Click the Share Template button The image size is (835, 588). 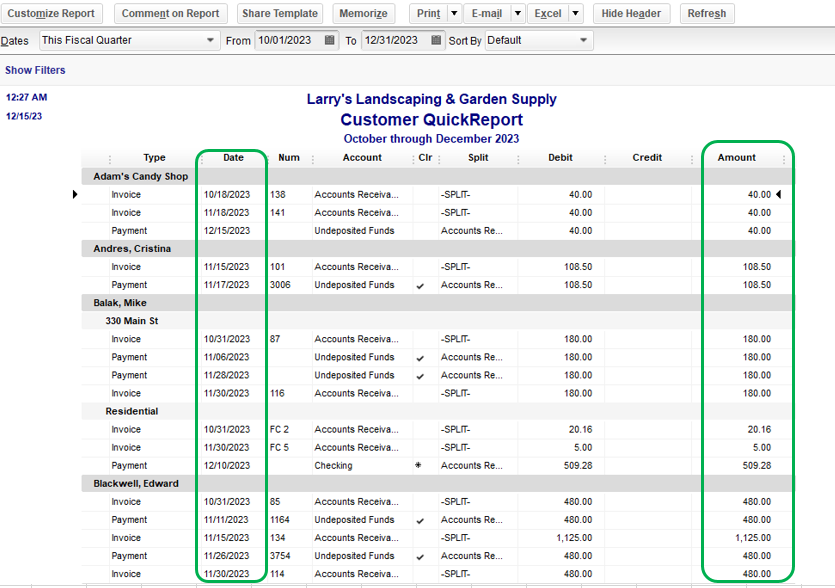click(280, 13)
